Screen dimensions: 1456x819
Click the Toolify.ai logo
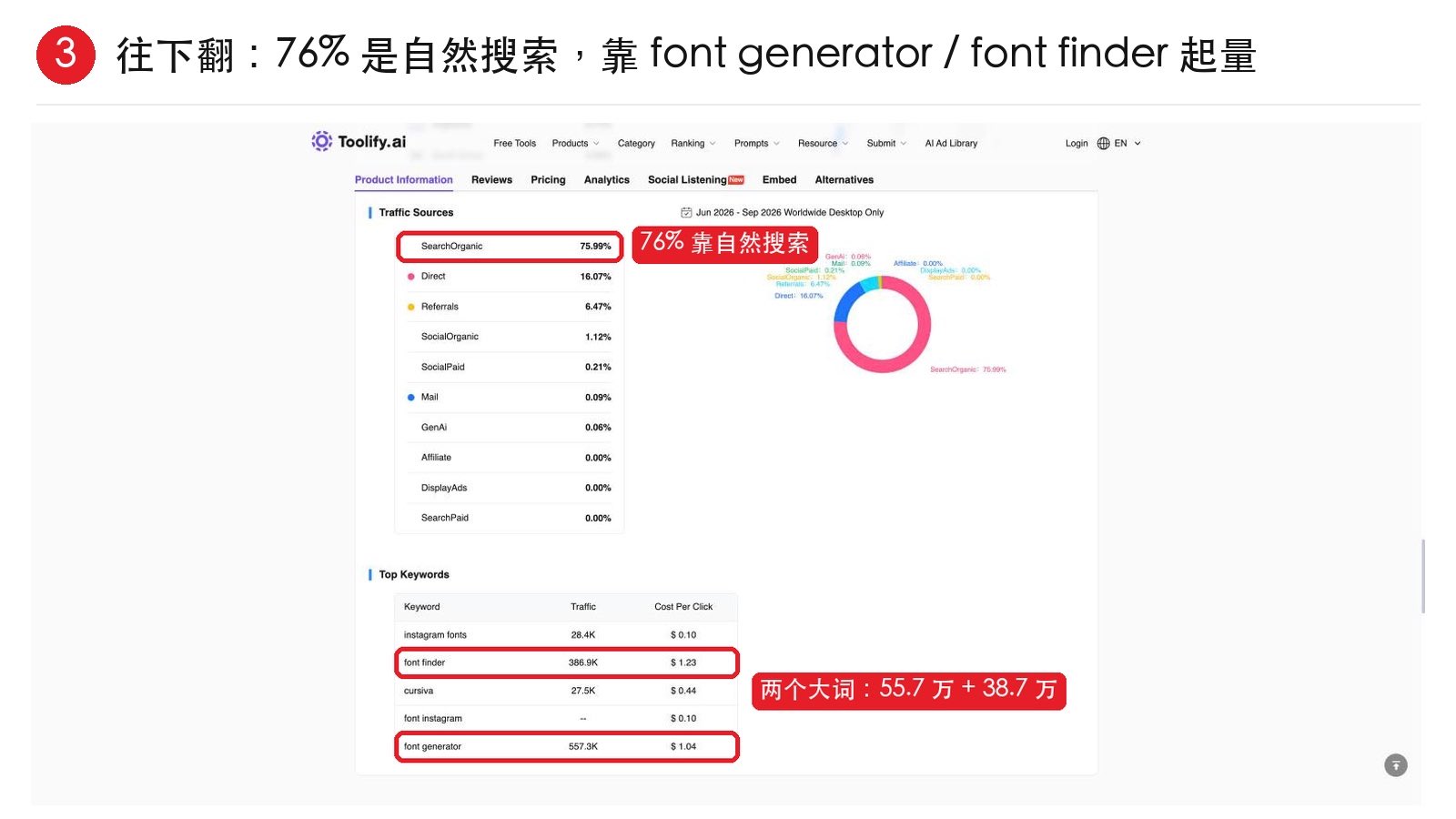tap(359, 141)
